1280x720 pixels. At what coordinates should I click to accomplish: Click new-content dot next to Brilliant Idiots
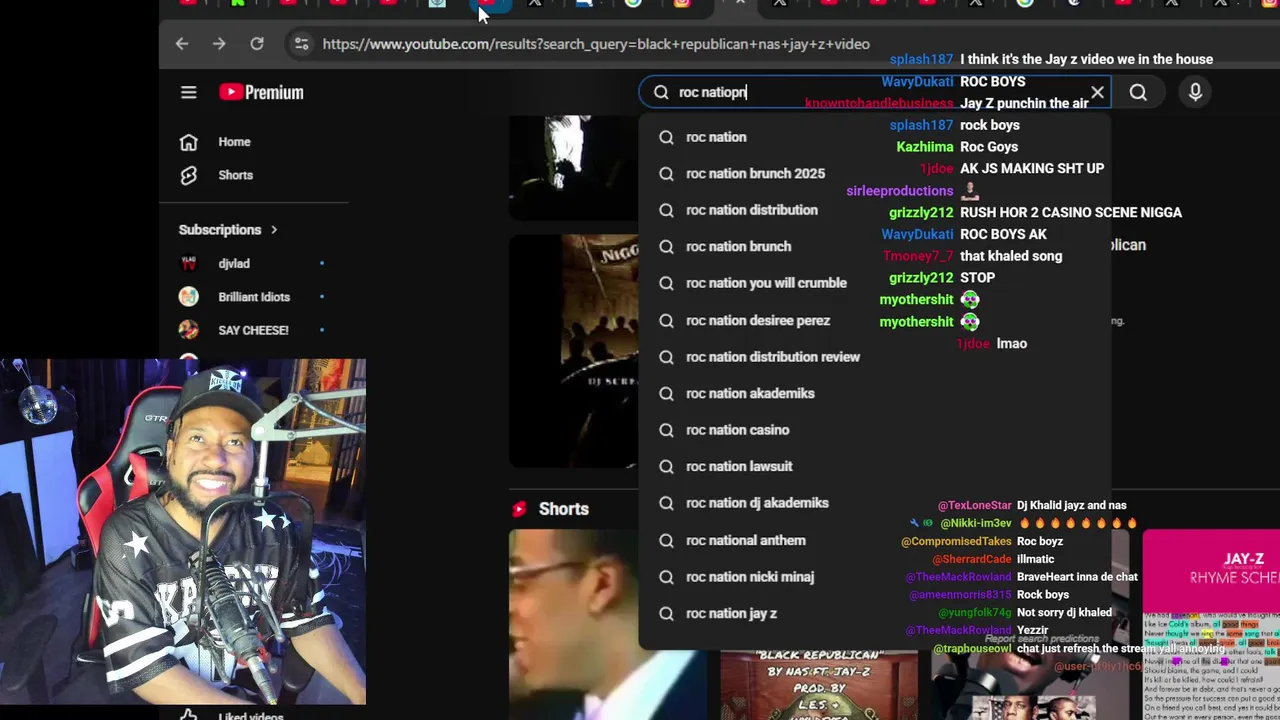click(321, 297)
